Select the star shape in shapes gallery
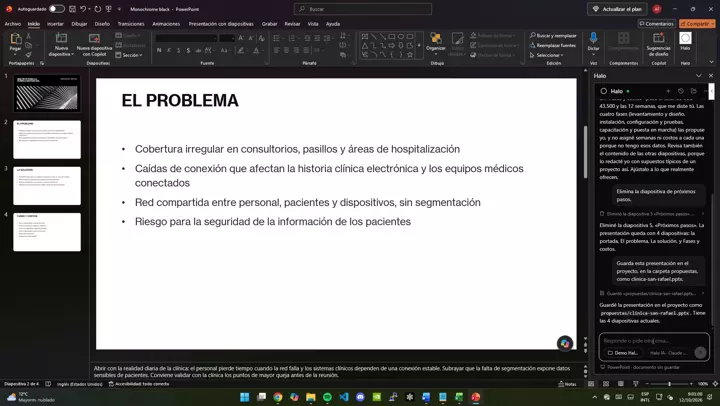Viewport: 720px width, 406px height. tap(410, 54)
